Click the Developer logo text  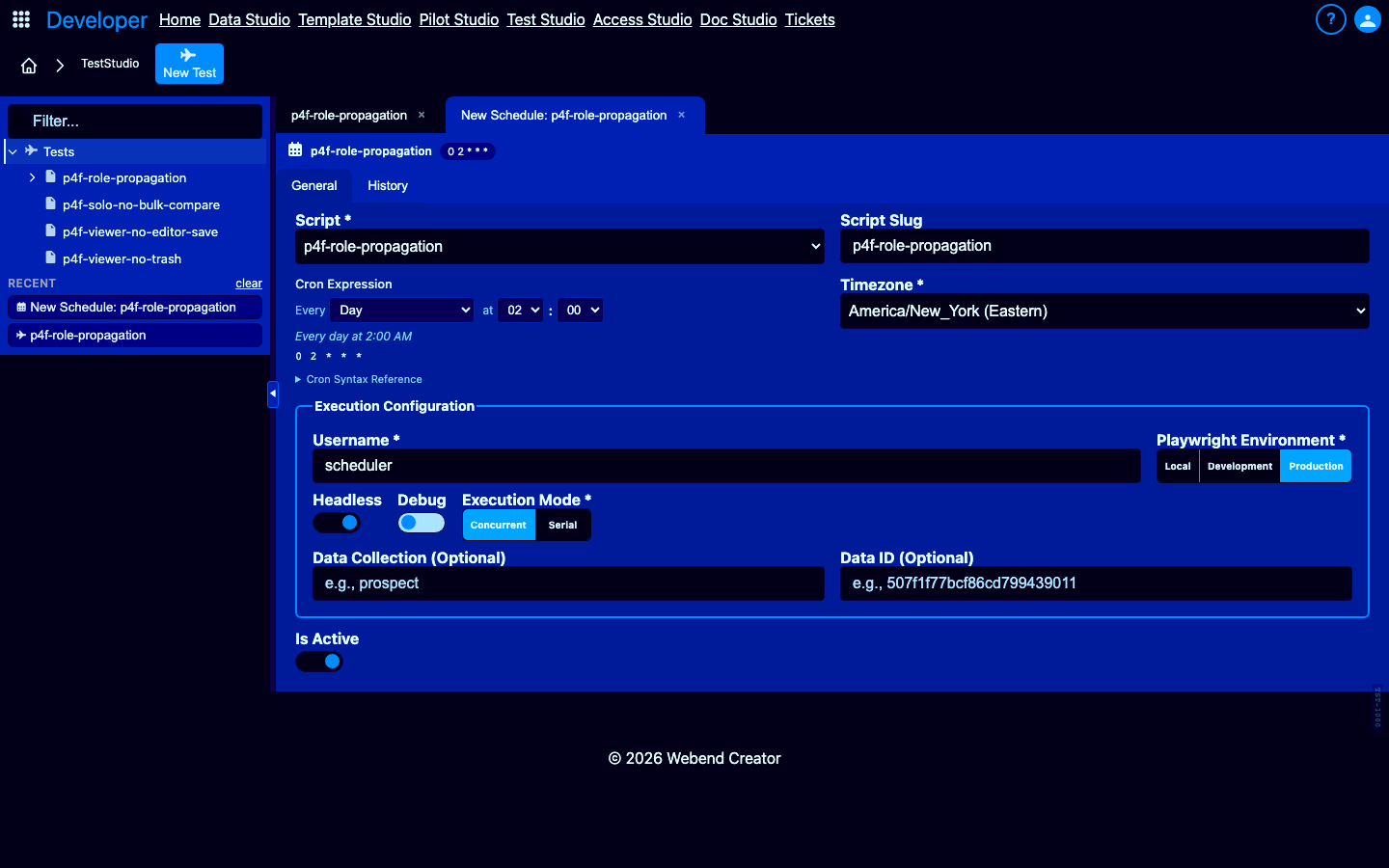(x=96, y=20)
